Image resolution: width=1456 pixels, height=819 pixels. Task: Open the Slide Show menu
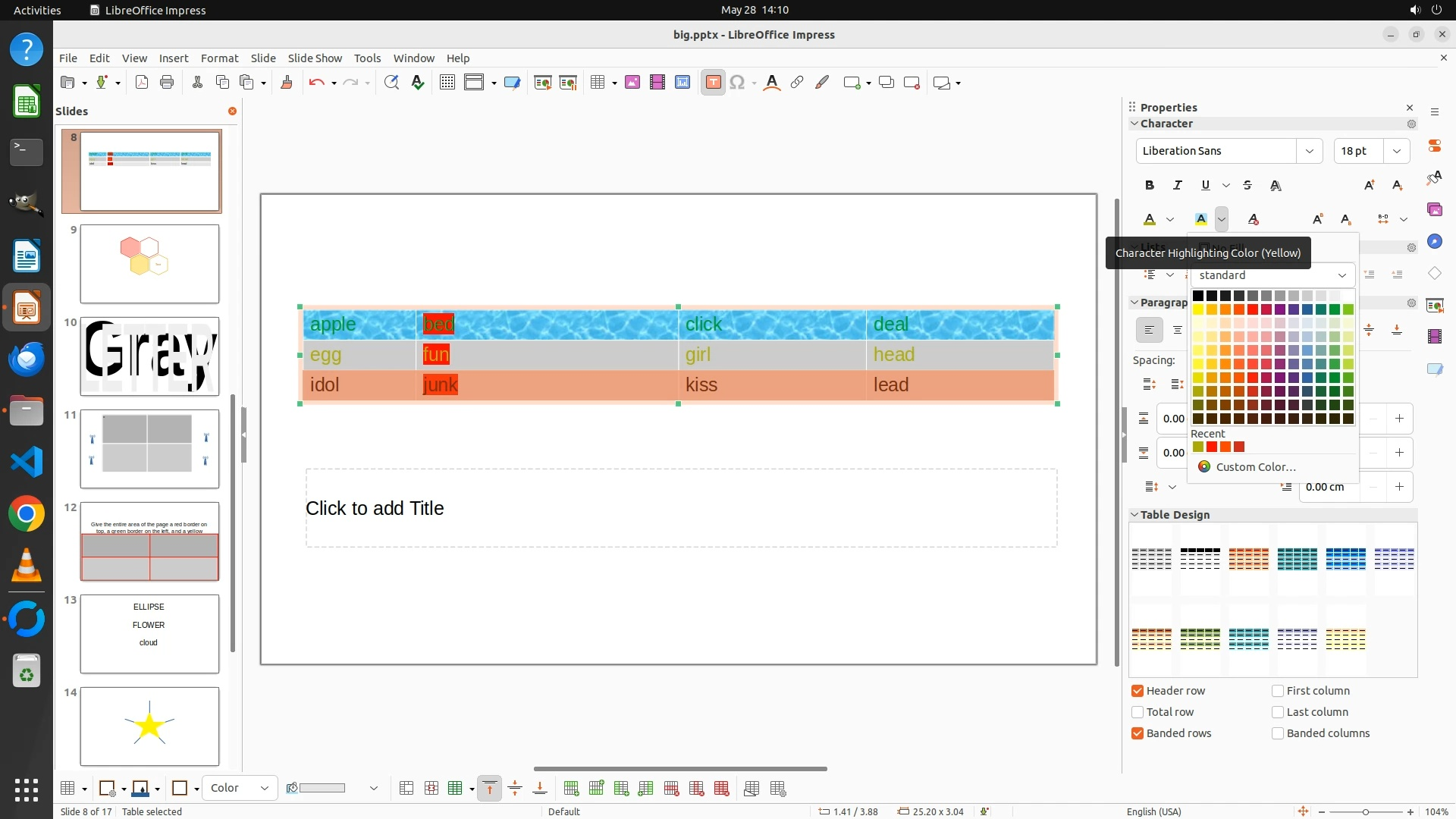315,58
